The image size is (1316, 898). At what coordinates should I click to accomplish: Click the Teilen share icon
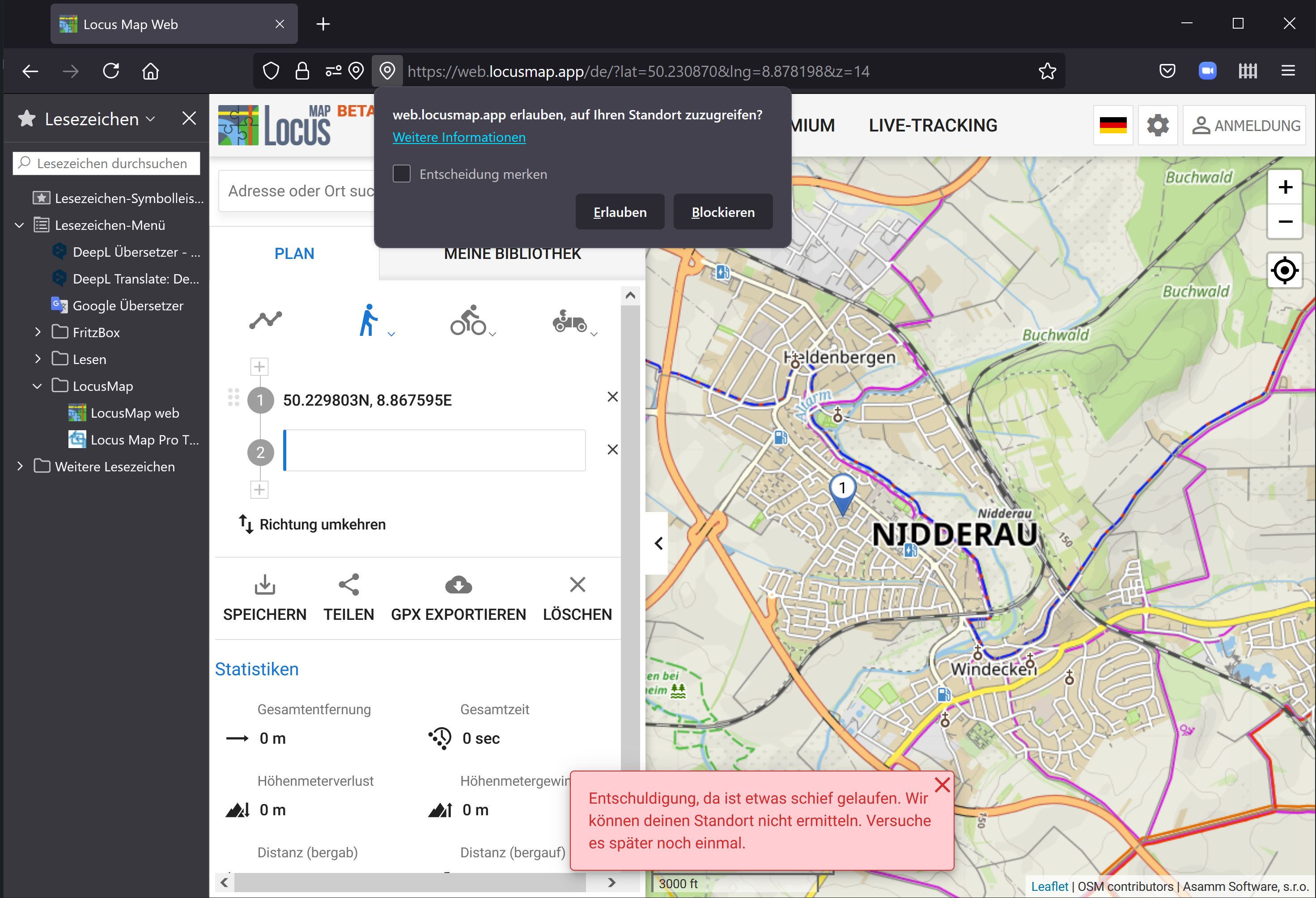[x=348, y=585]
